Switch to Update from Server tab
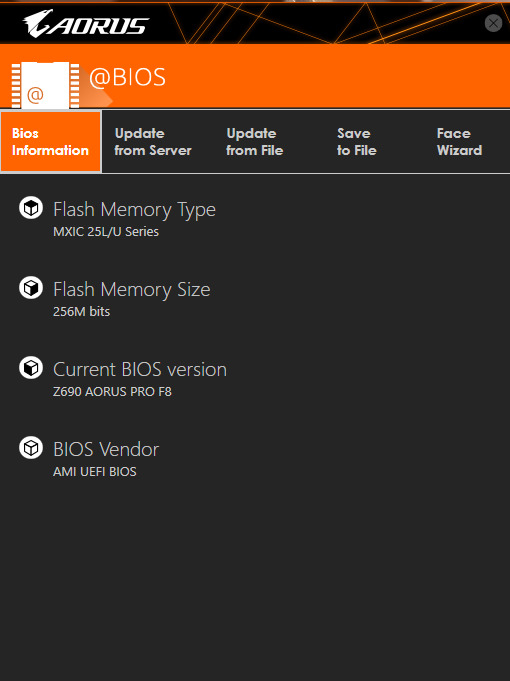Viewport: 510px width, 681px height. coord(153,142)
